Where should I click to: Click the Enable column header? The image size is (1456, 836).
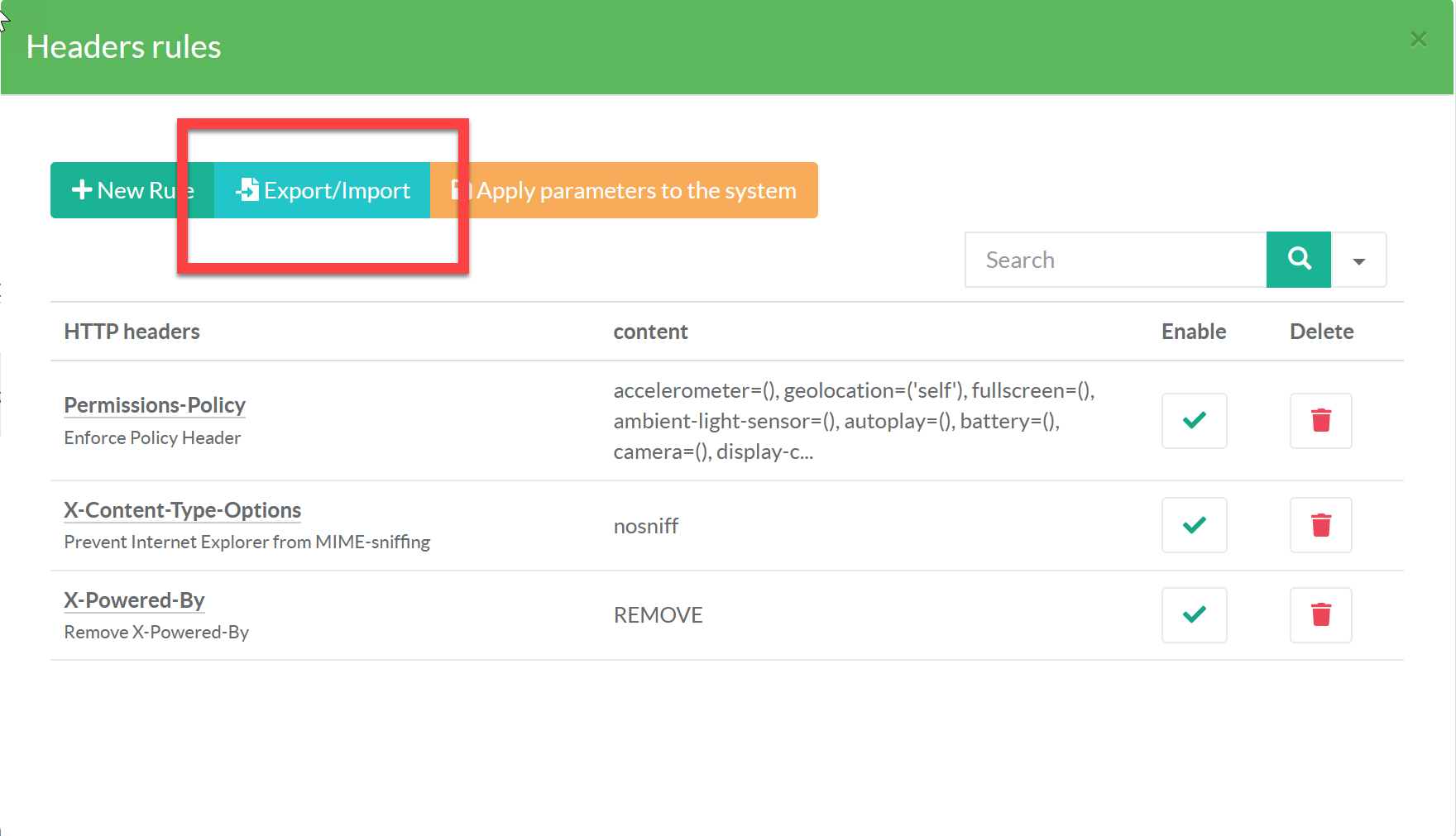1193,332
